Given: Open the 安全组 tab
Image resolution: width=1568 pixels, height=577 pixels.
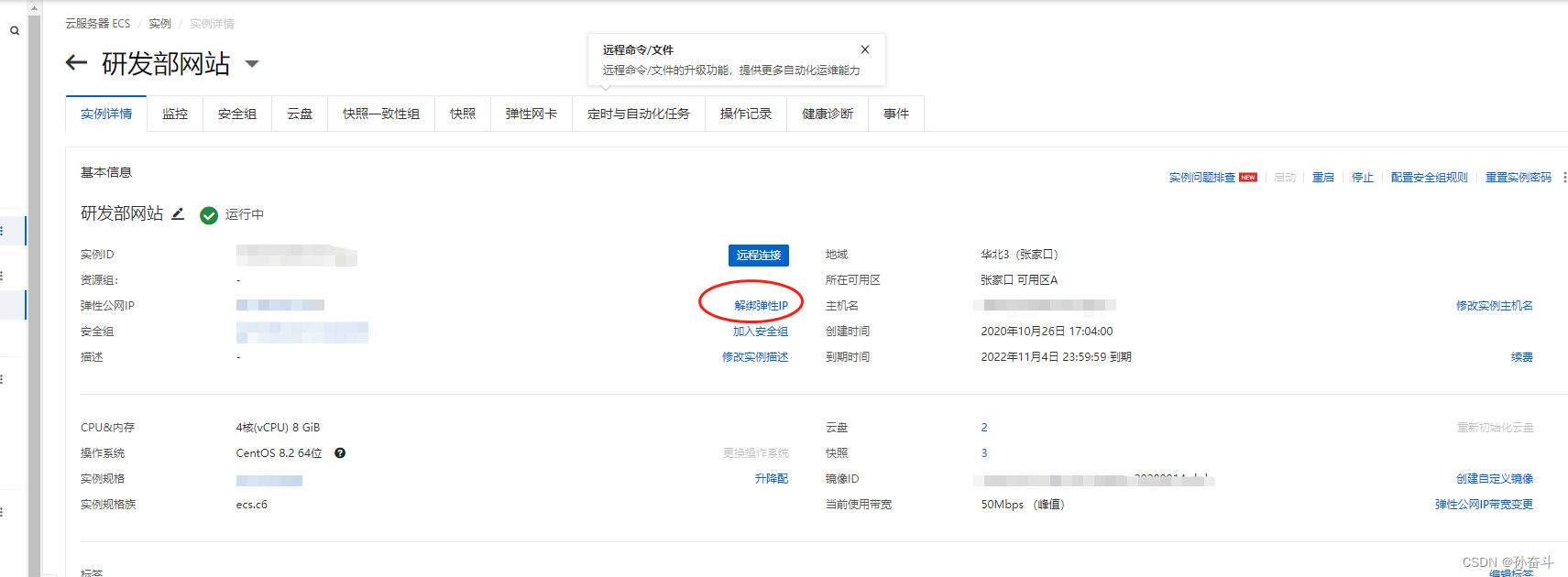Looking at the screenshot, I should (x=237, y=114).
